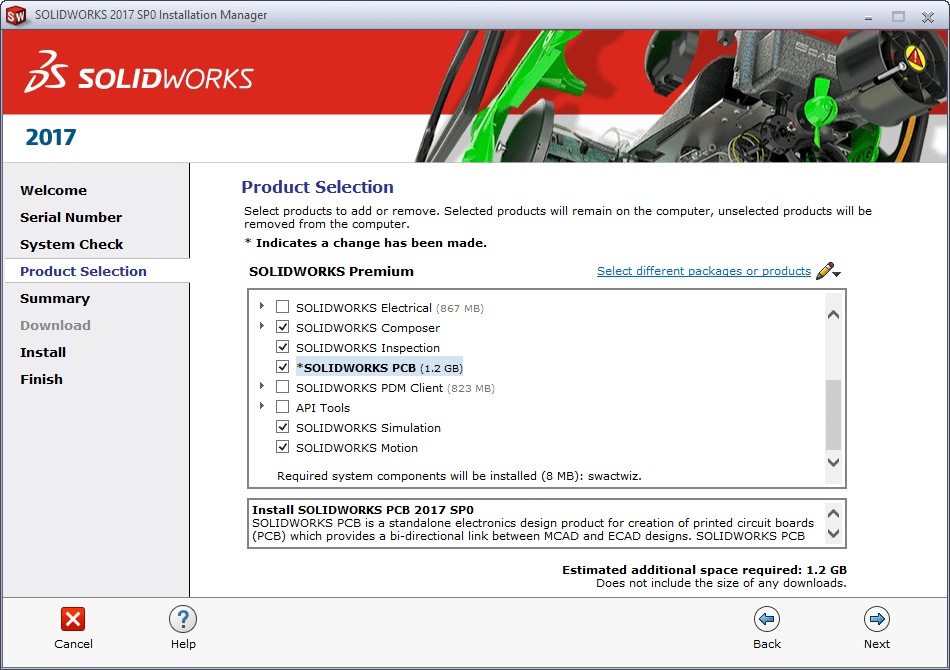Click Select different packages or products link
The width and height of the screenshot is (950, 670).
pyautogui.click(x=704, y=271)
